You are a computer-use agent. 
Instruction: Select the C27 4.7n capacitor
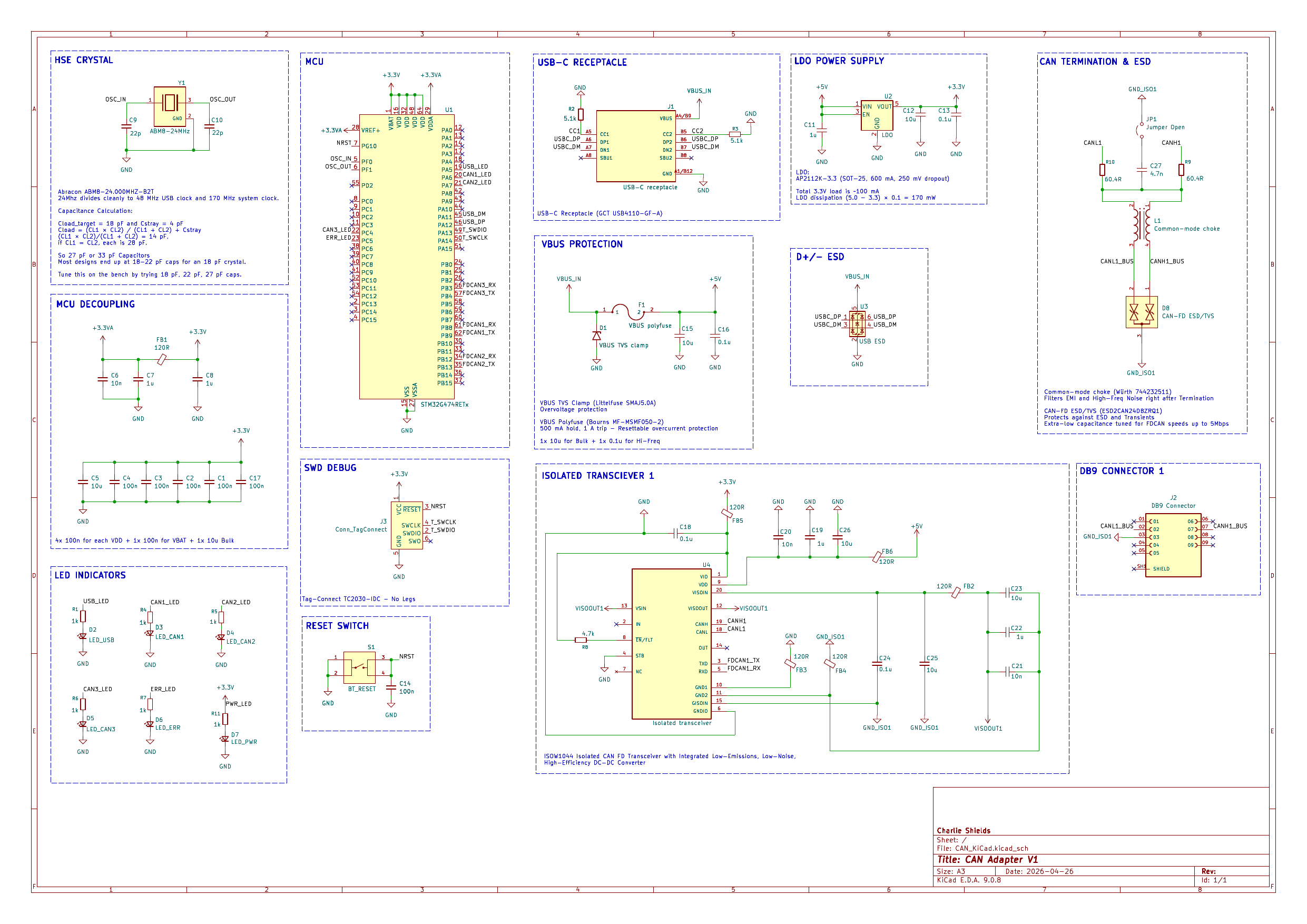coord(1142,170)
